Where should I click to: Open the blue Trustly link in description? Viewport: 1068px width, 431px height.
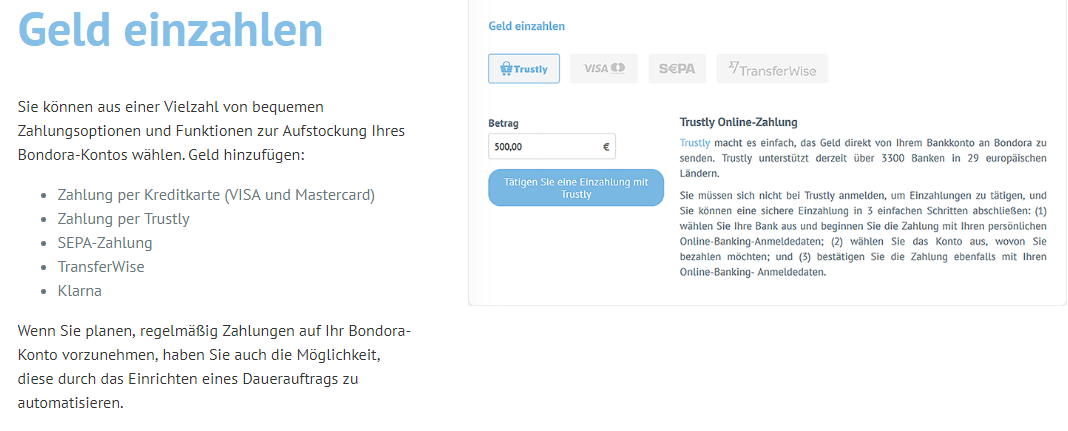tap(695, 143)
